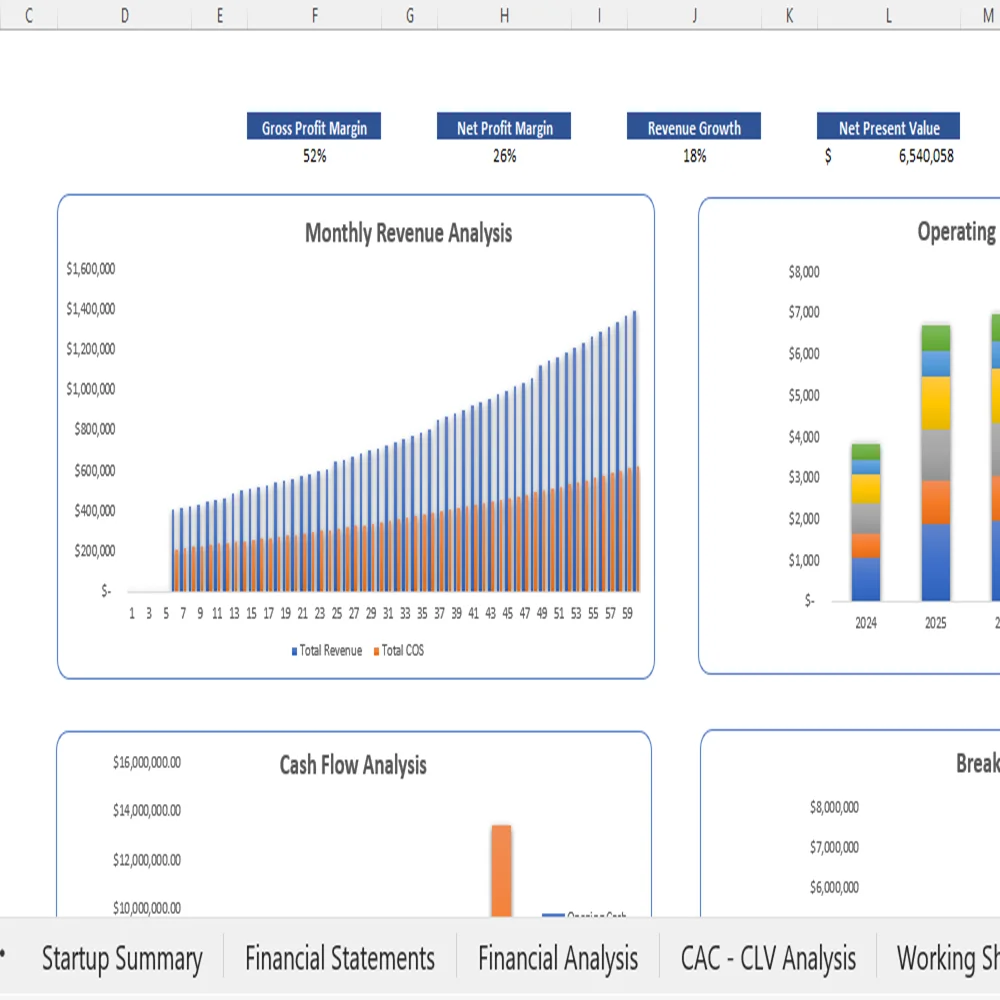
Task: Select the Financial Analysis tab
Action: click(558, 958)
